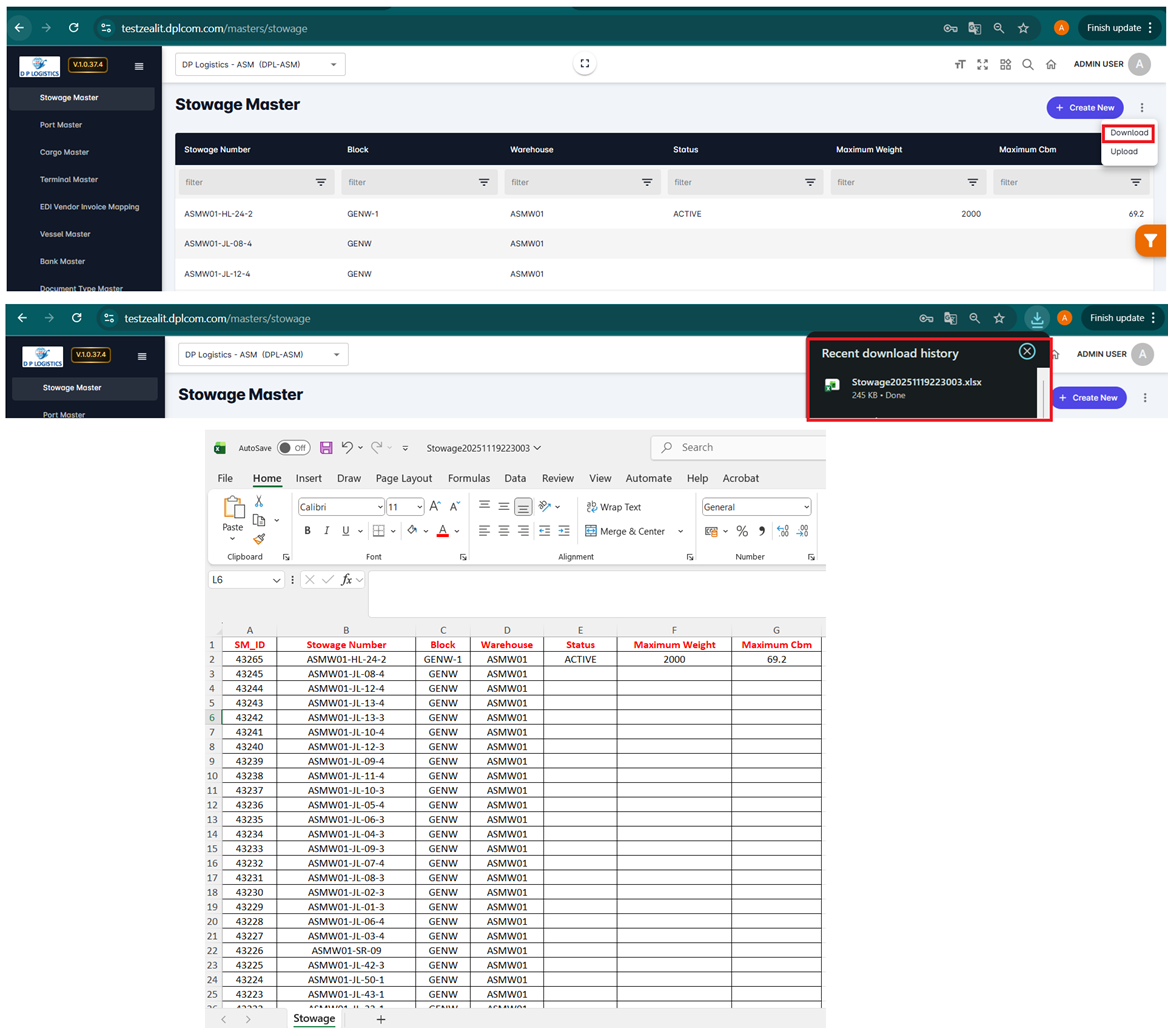The image size is (1168, 1028).
Task: Open Stowage20251119223003.xlsx from the download history
Action: pos(916,382)
